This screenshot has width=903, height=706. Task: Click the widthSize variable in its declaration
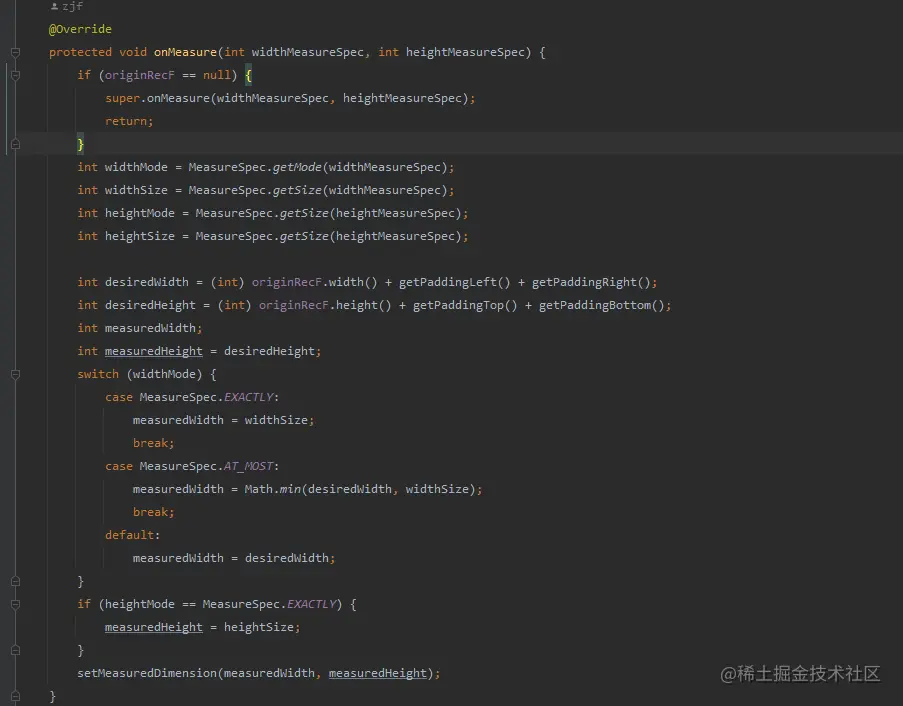pyautogui.click(x=136, y=190)
